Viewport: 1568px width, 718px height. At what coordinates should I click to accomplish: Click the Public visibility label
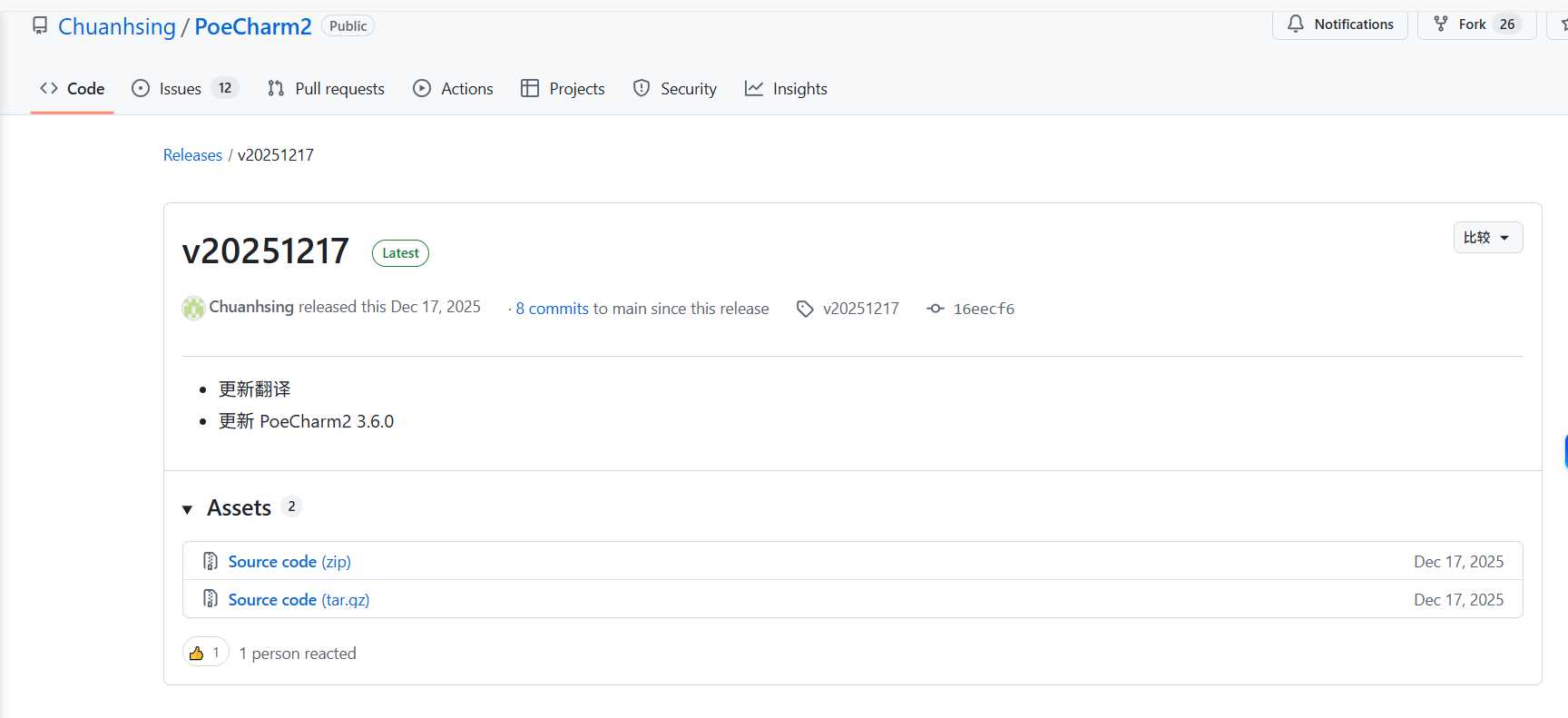click(x=348, y=26)
